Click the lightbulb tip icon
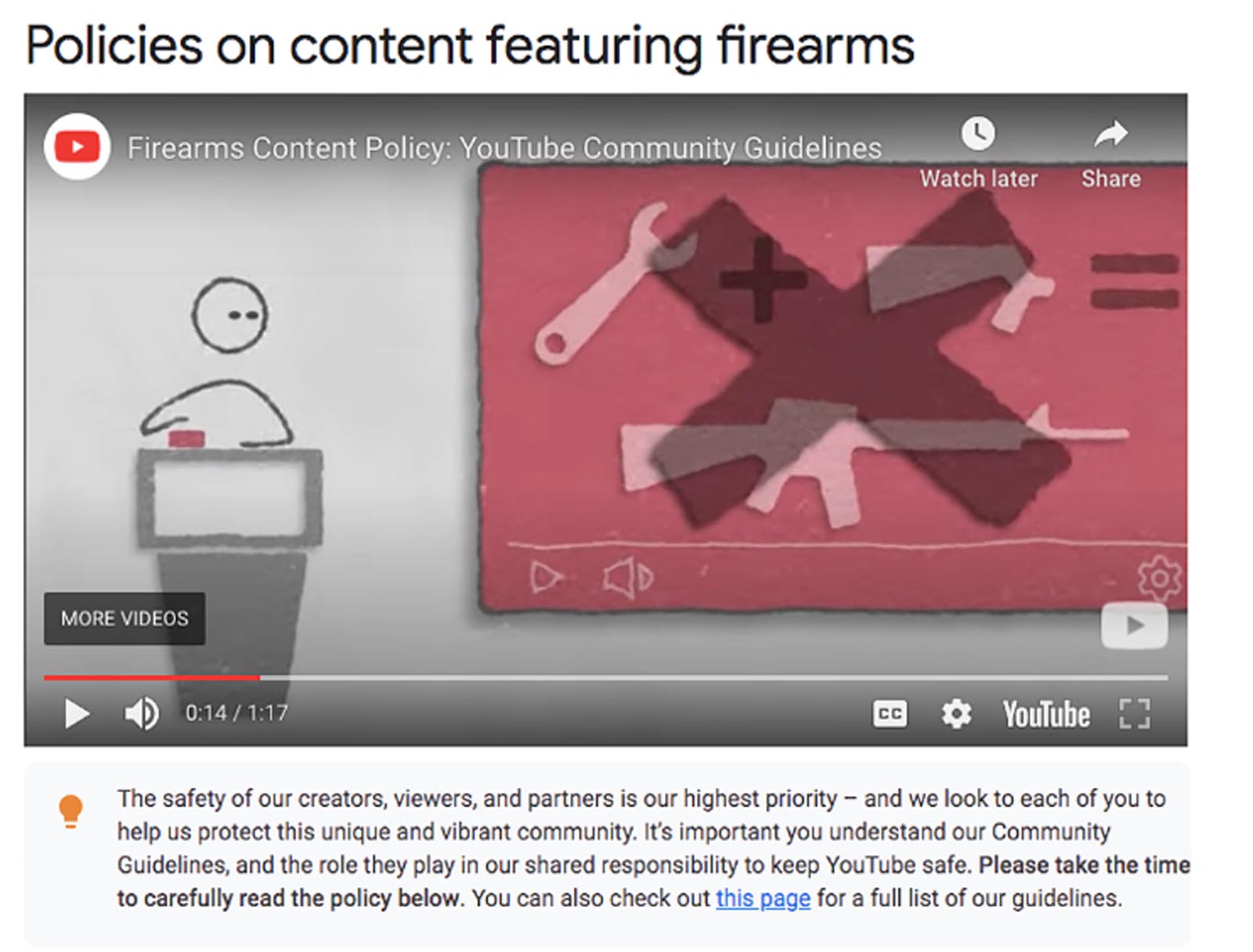 tap(70, 811)
